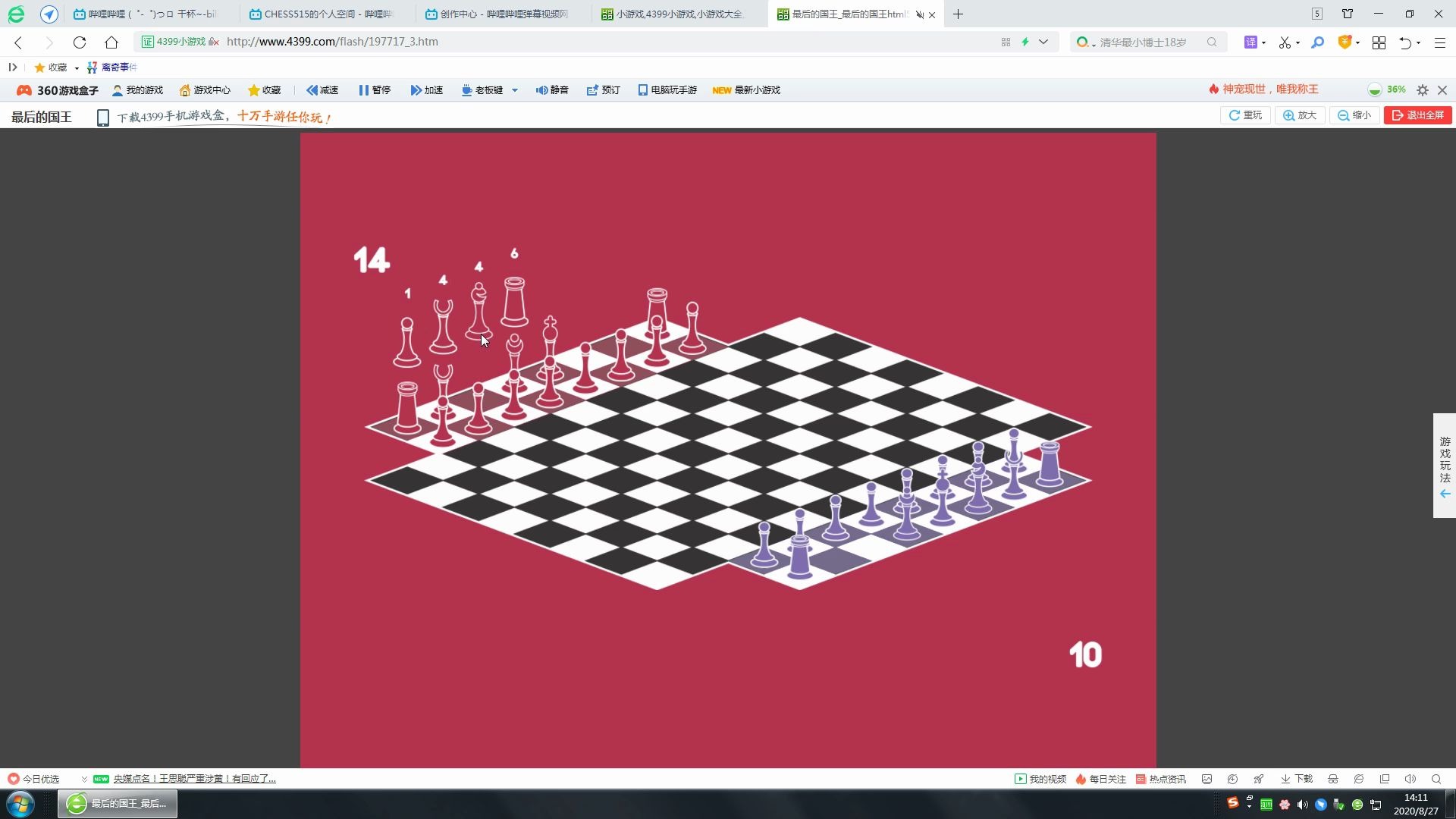
Task: Pause the game using 暂停
Action: [x=375, y=90]
